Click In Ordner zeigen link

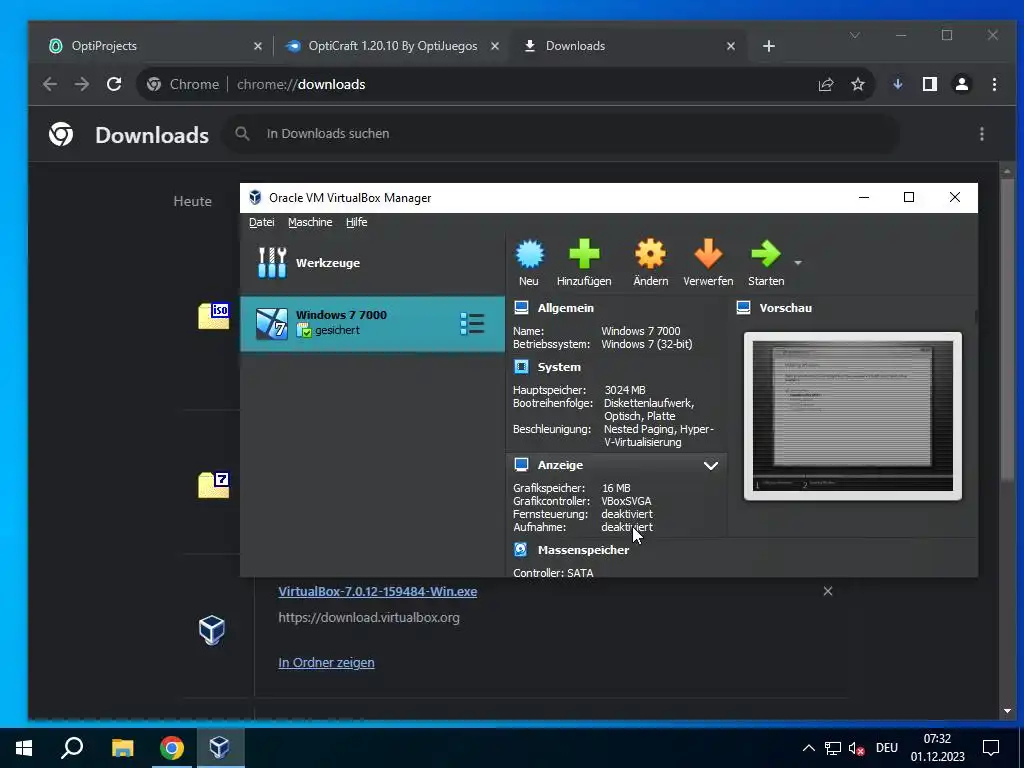pyautogui.click(x=327, y=662)
